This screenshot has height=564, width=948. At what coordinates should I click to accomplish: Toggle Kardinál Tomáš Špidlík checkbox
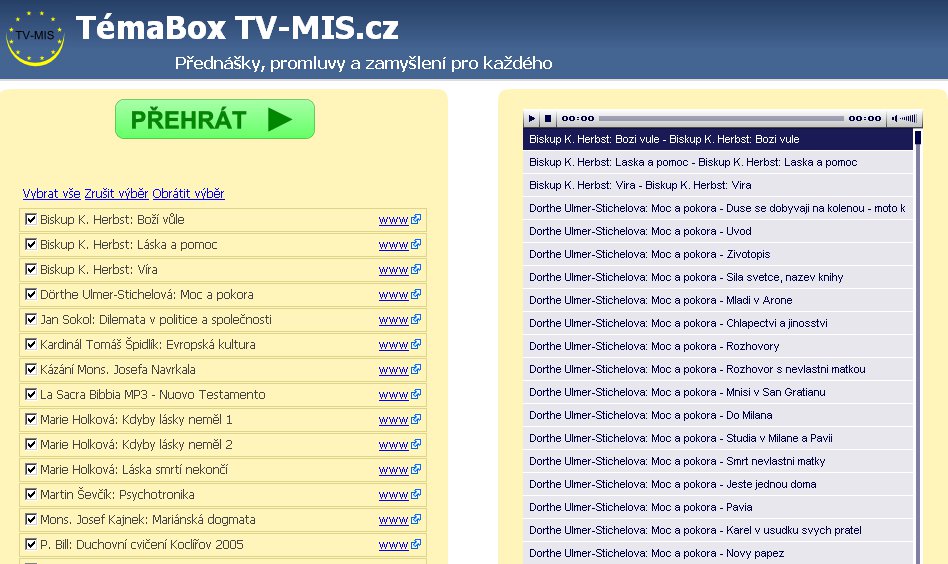[31, 344]
